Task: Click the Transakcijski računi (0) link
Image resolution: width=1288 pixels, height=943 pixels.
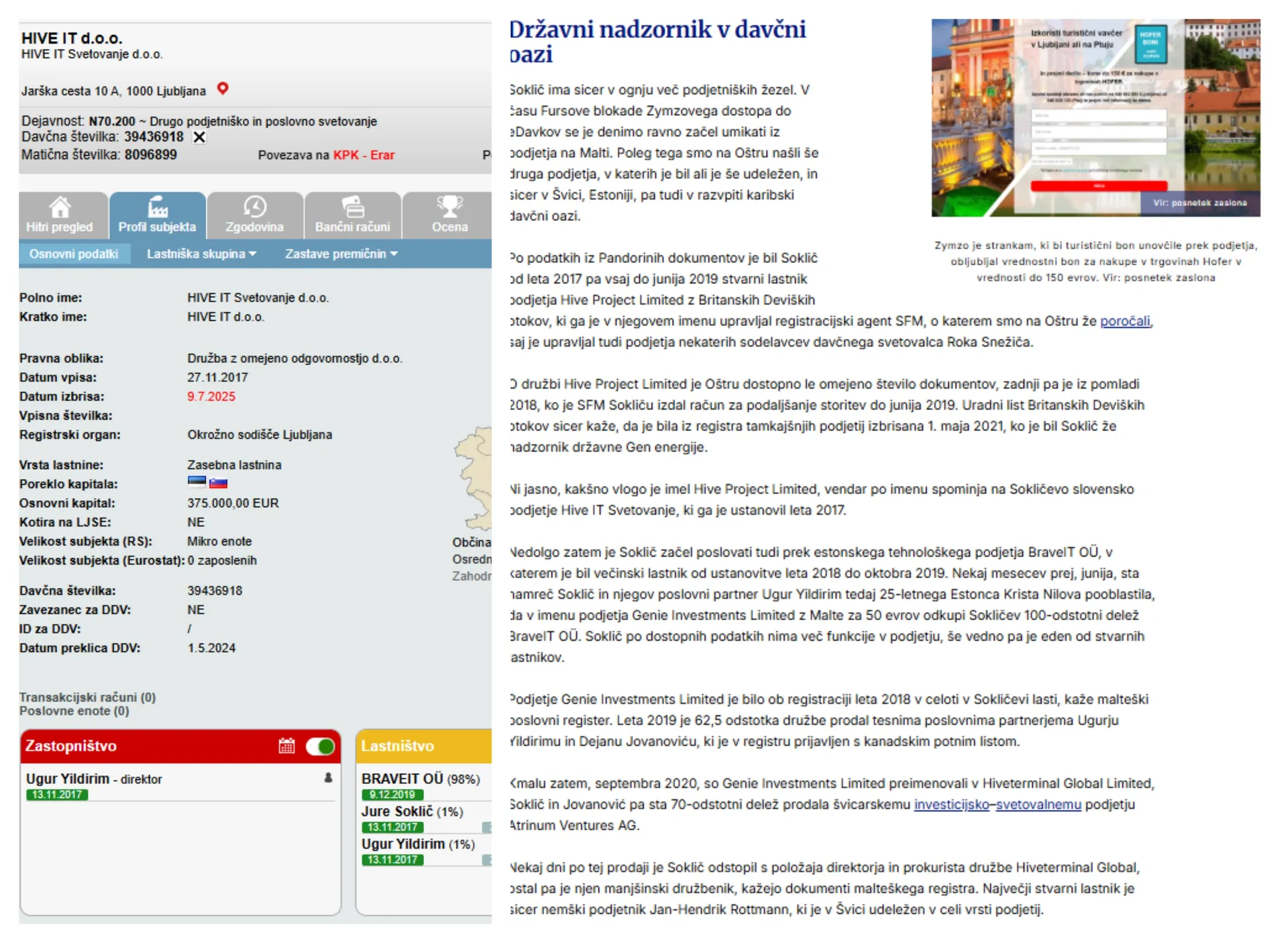Action: 87,697
